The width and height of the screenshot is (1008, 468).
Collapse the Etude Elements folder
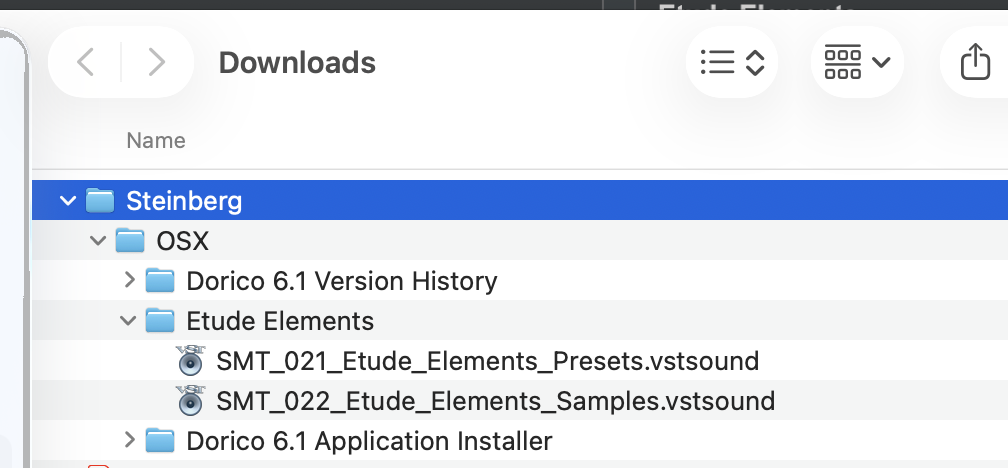[x=128, y=321]
